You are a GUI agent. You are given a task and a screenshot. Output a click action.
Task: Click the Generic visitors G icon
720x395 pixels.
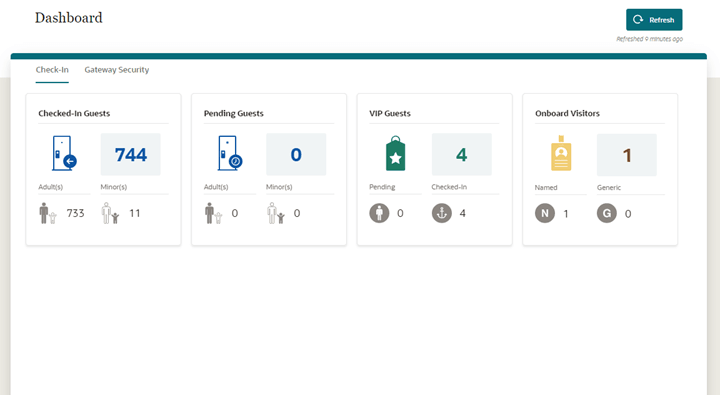(x=607, y=214)
